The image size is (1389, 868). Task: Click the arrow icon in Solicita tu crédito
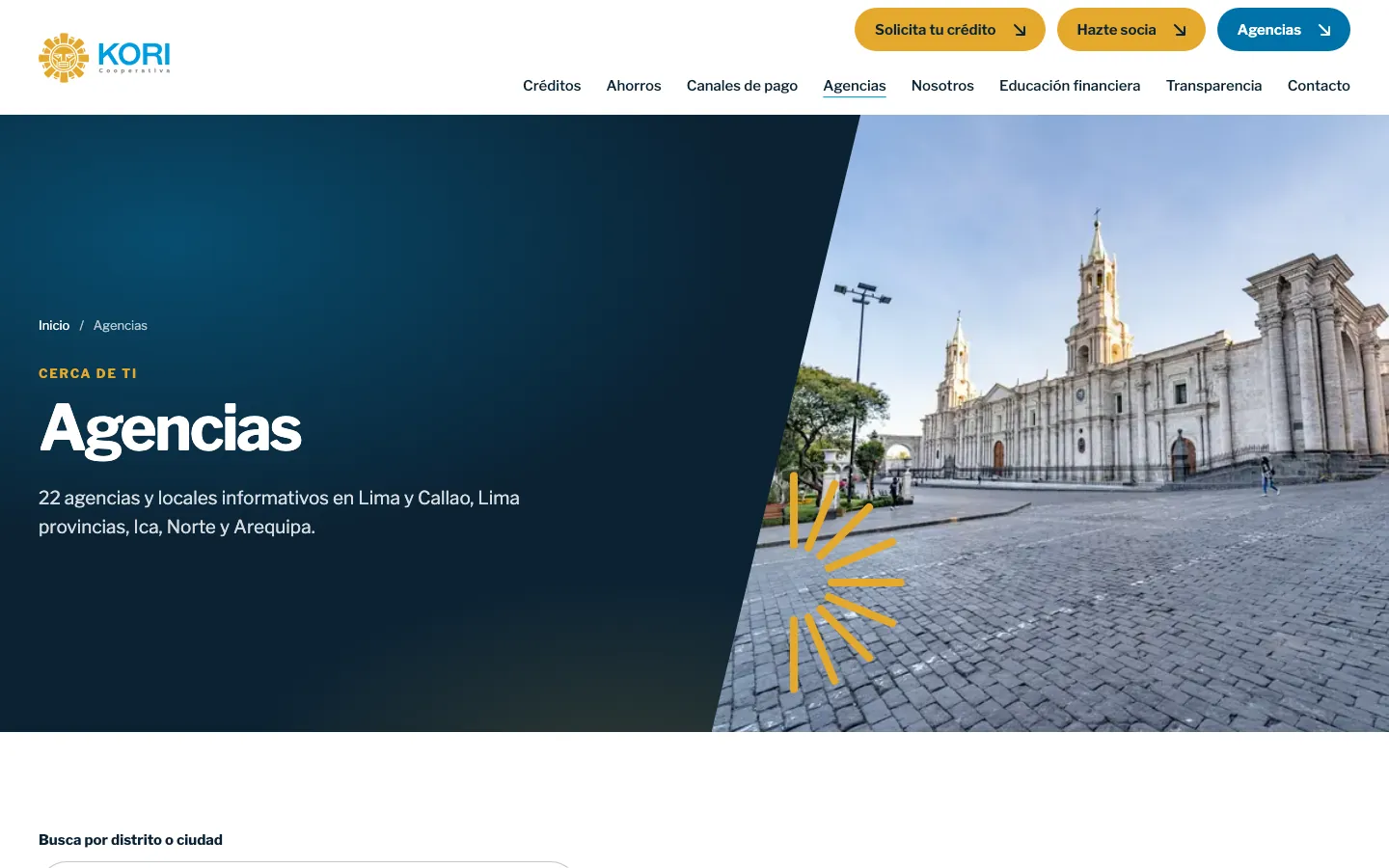[x=1020, y=30]
